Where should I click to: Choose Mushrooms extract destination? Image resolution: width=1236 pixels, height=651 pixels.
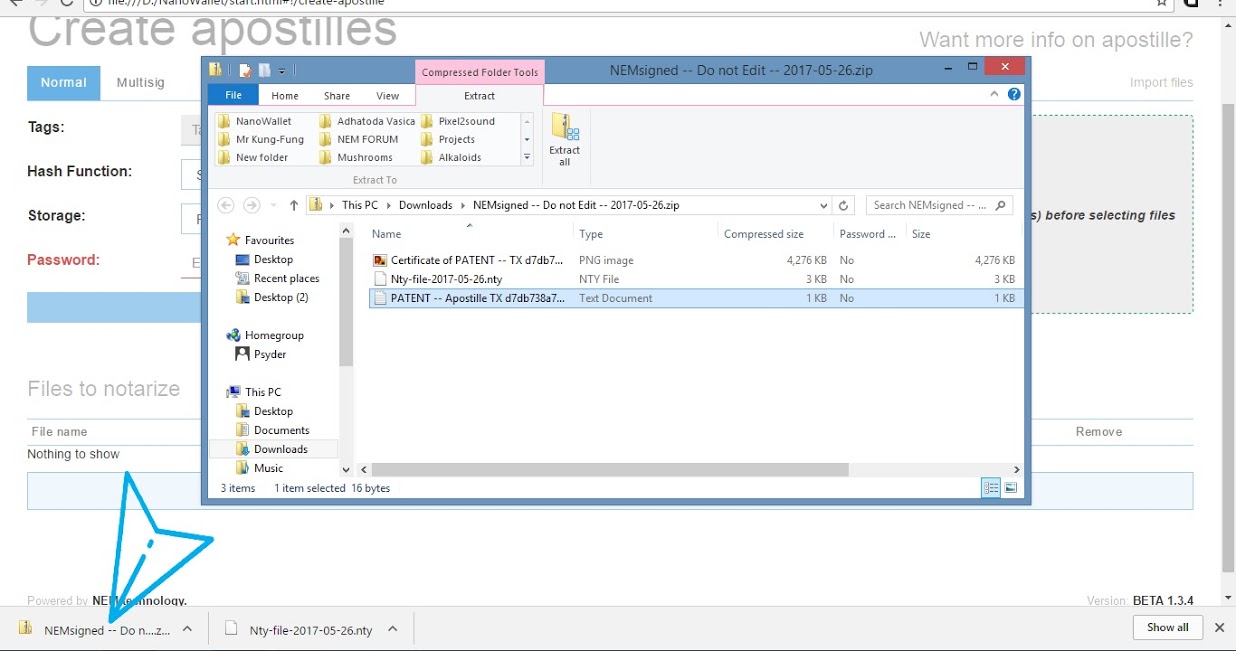click(356, 157)
